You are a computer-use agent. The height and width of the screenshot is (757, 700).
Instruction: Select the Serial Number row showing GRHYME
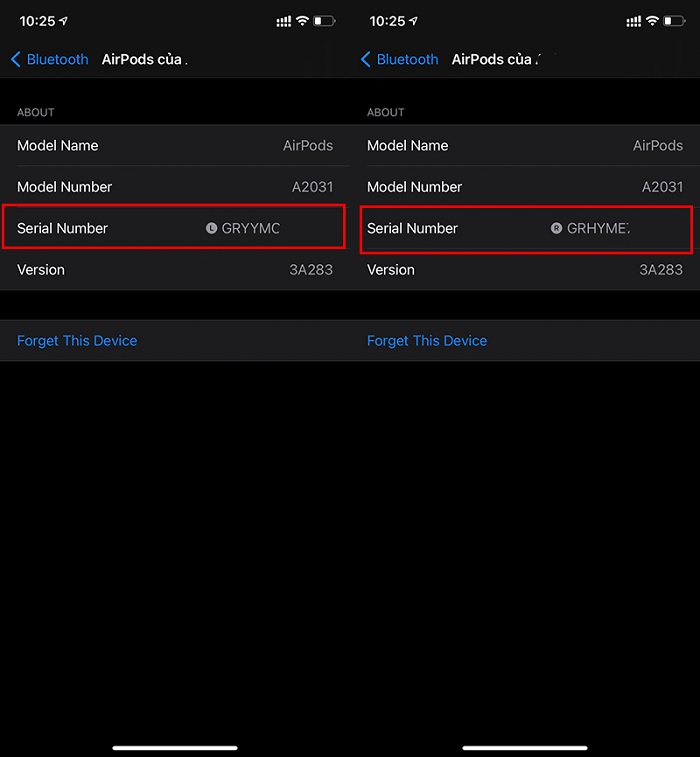pyautogui.click(x=525, y=228)
